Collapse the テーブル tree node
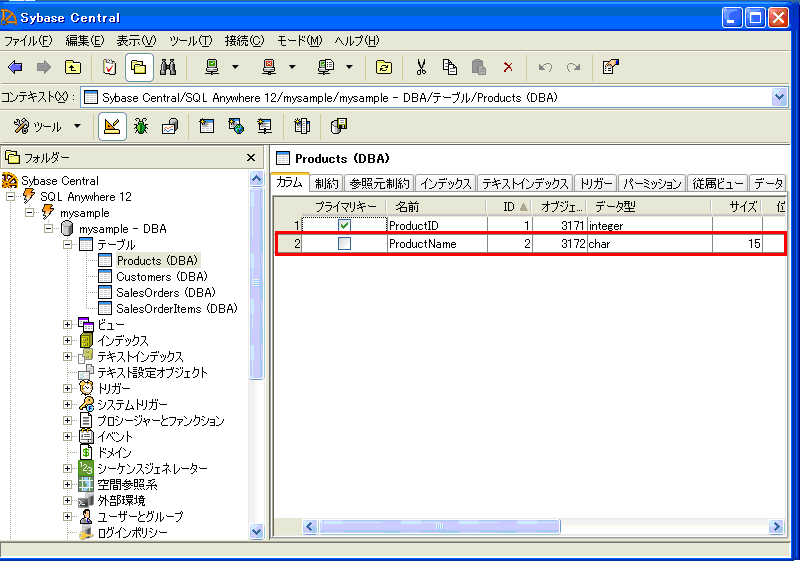The width and height of the screenshot is (800, 561). pyautogui.click(x=68, y=245)
